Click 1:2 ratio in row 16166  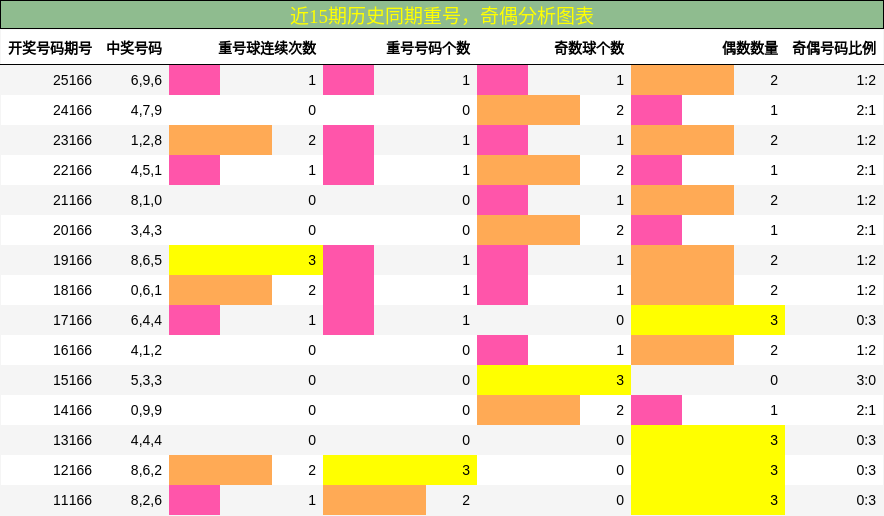point(866,350)
